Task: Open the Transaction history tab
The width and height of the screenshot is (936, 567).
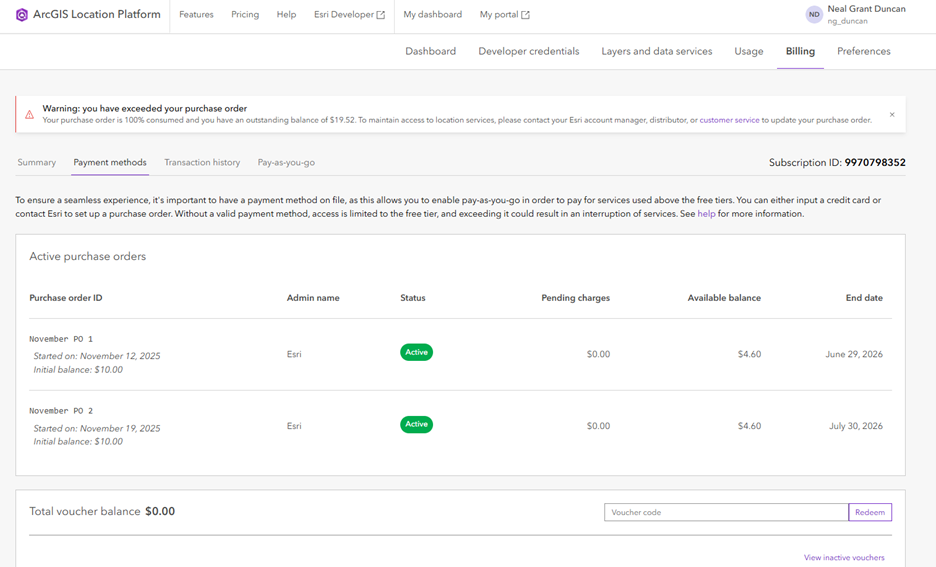Action: pos(202,162)
